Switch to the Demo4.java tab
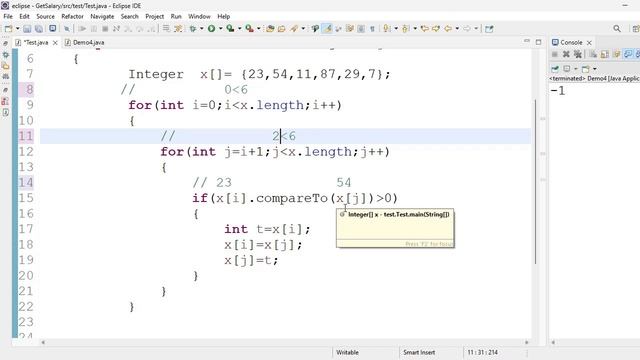 click(x=84, y=42)
